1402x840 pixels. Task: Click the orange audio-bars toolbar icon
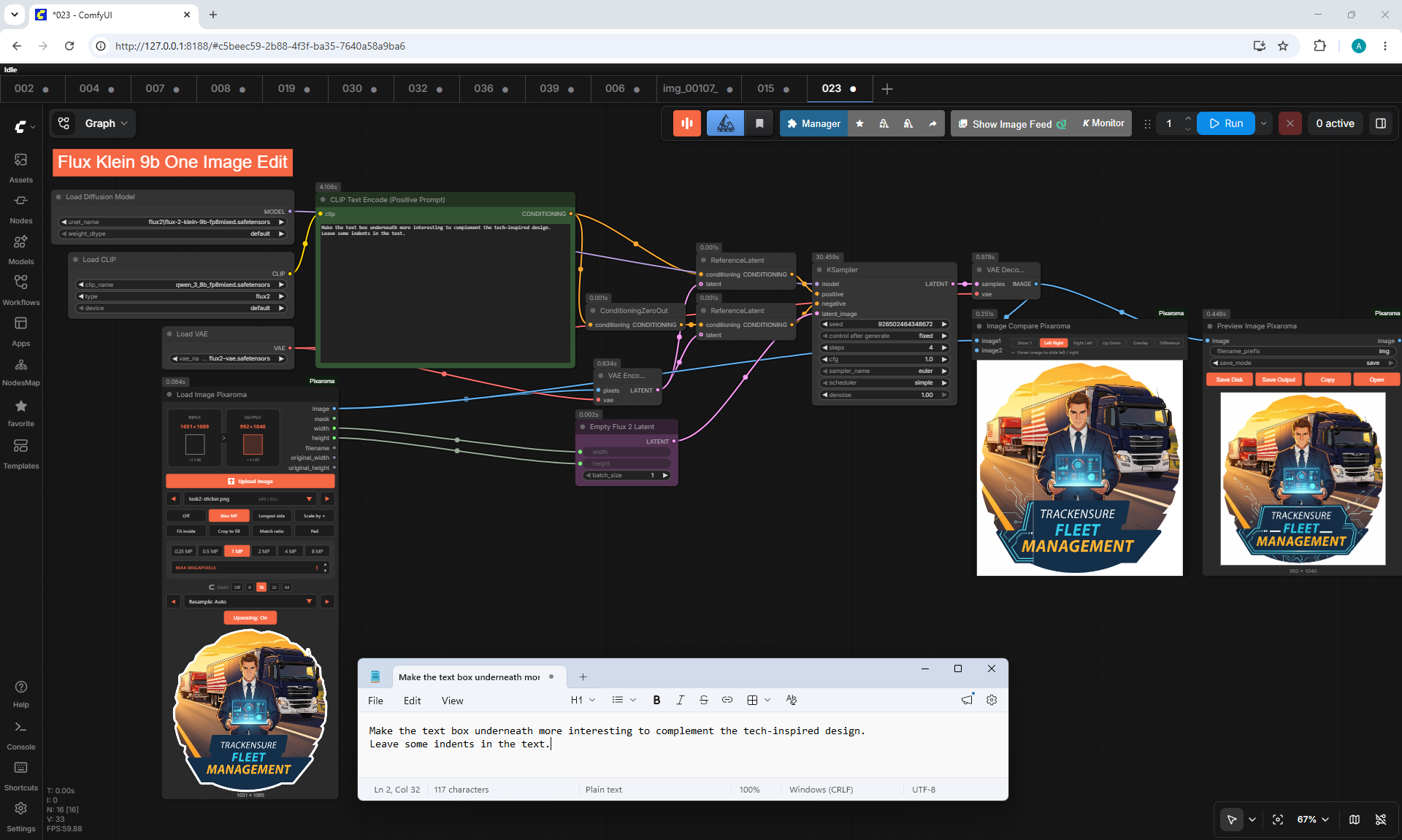[687, 123]
